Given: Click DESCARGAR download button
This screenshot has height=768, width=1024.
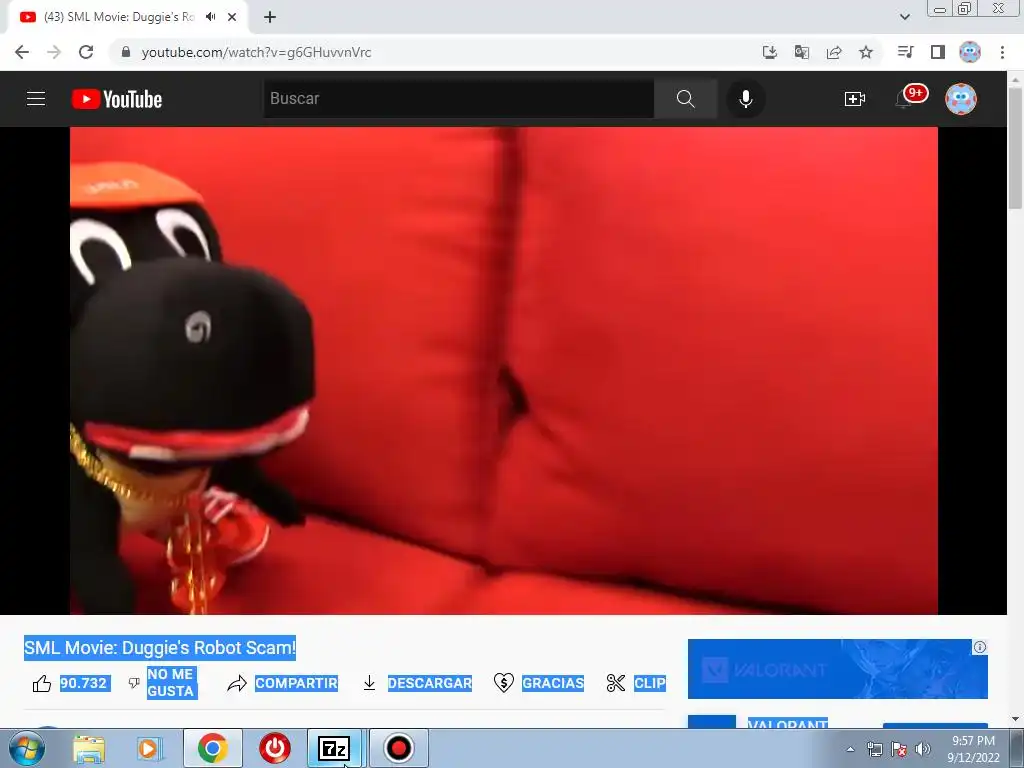Looking at the screenshot, I should (x=417, y=683).
